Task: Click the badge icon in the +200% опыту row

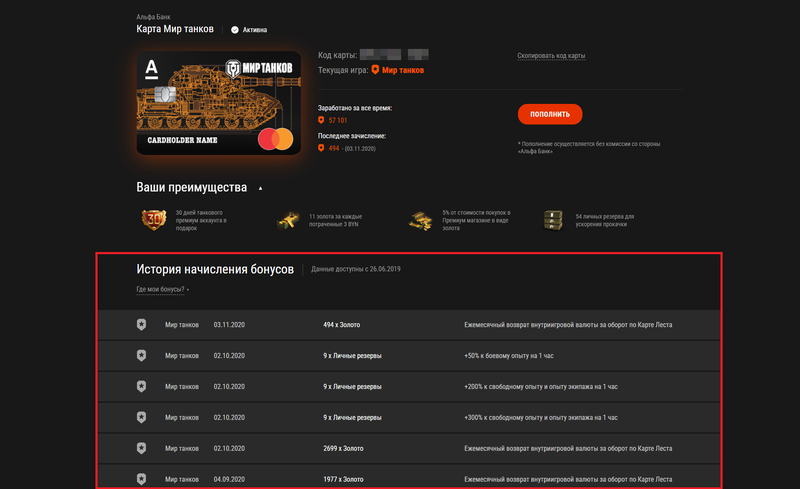Action: click(141, 386)
